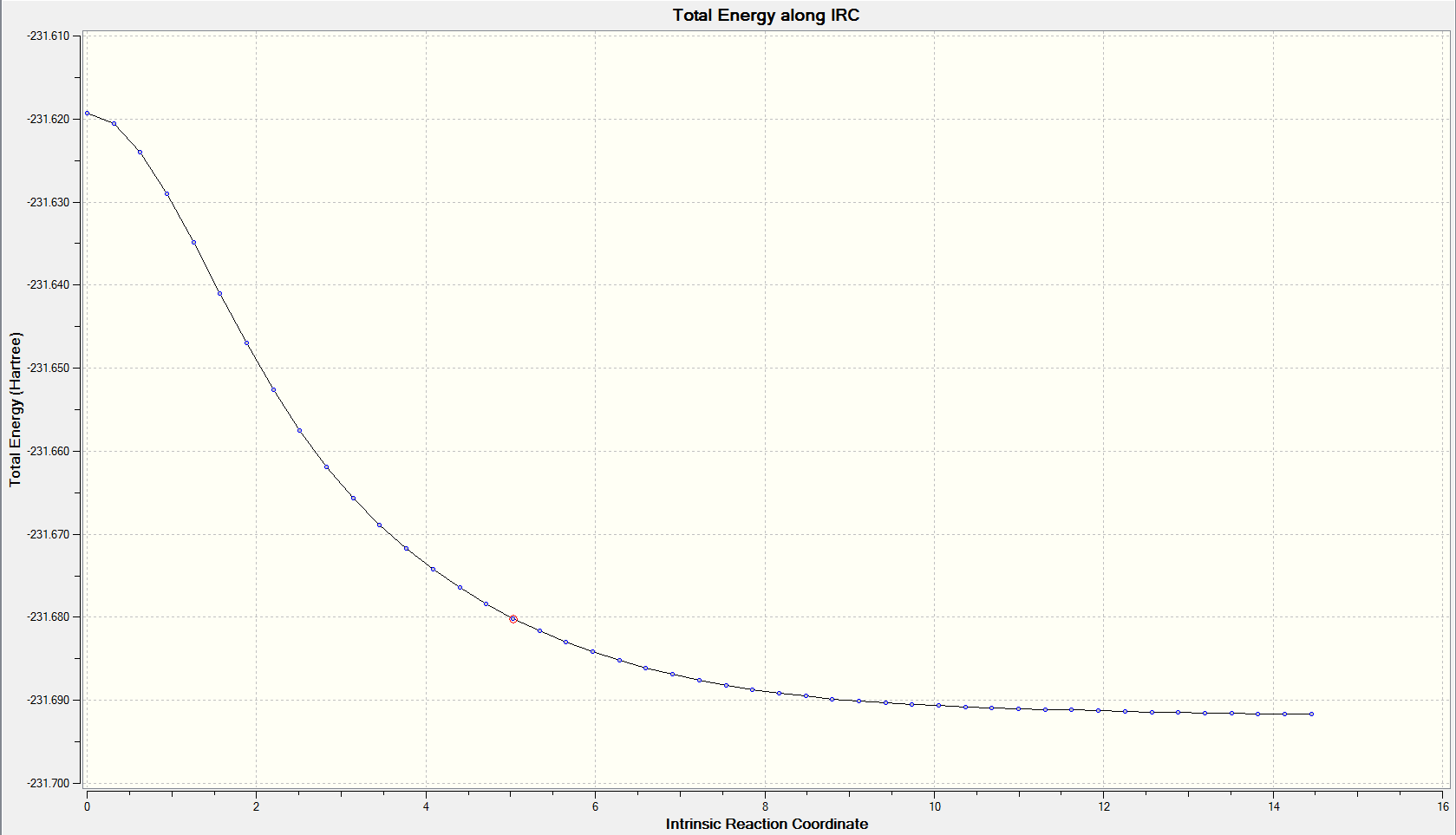Click the -231.640 energy tick label
The width and height of the screenshot is (1456, 835).
(x=49, y=285)
